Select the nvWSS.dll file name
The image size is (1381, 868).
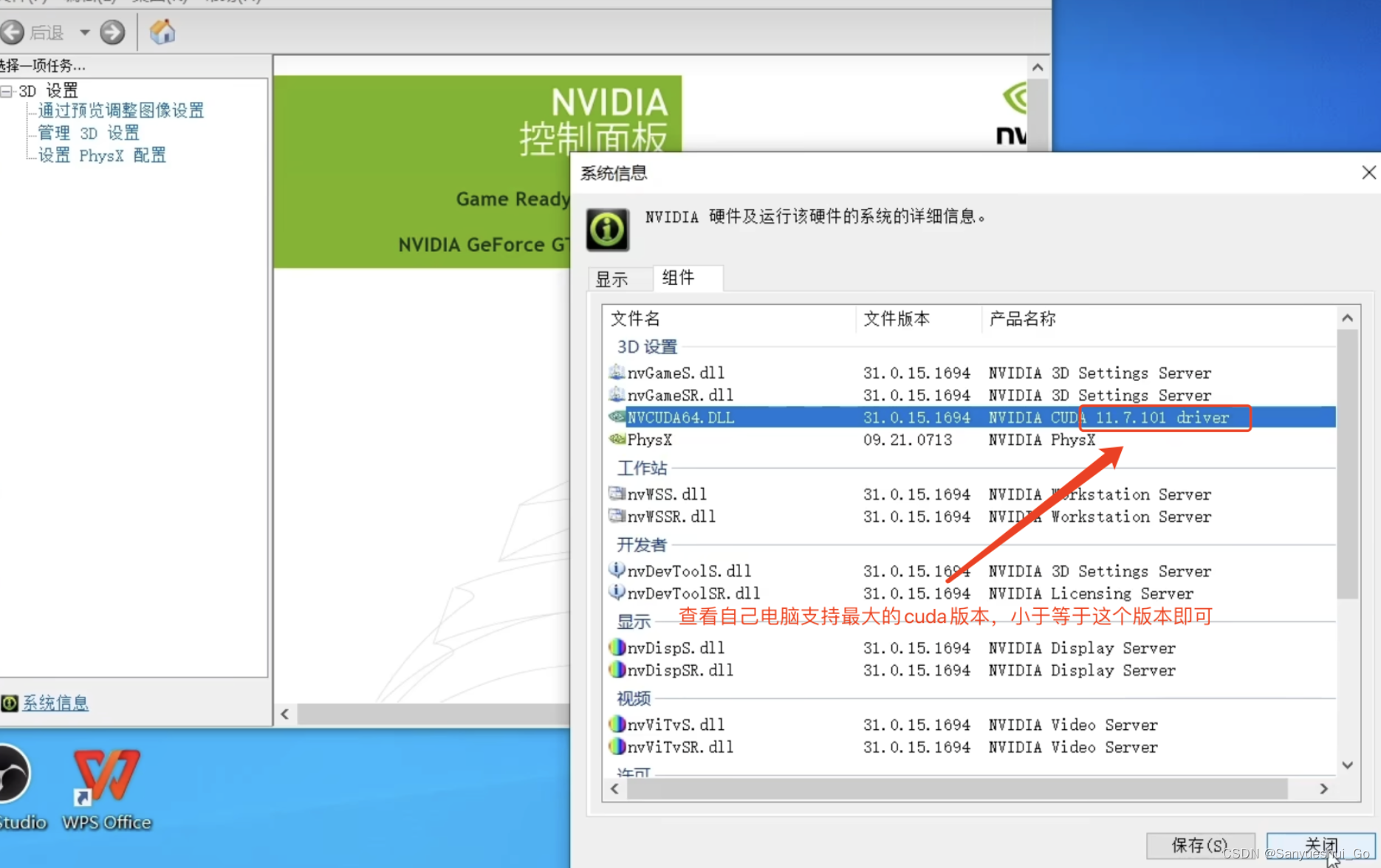click(667, 494)
